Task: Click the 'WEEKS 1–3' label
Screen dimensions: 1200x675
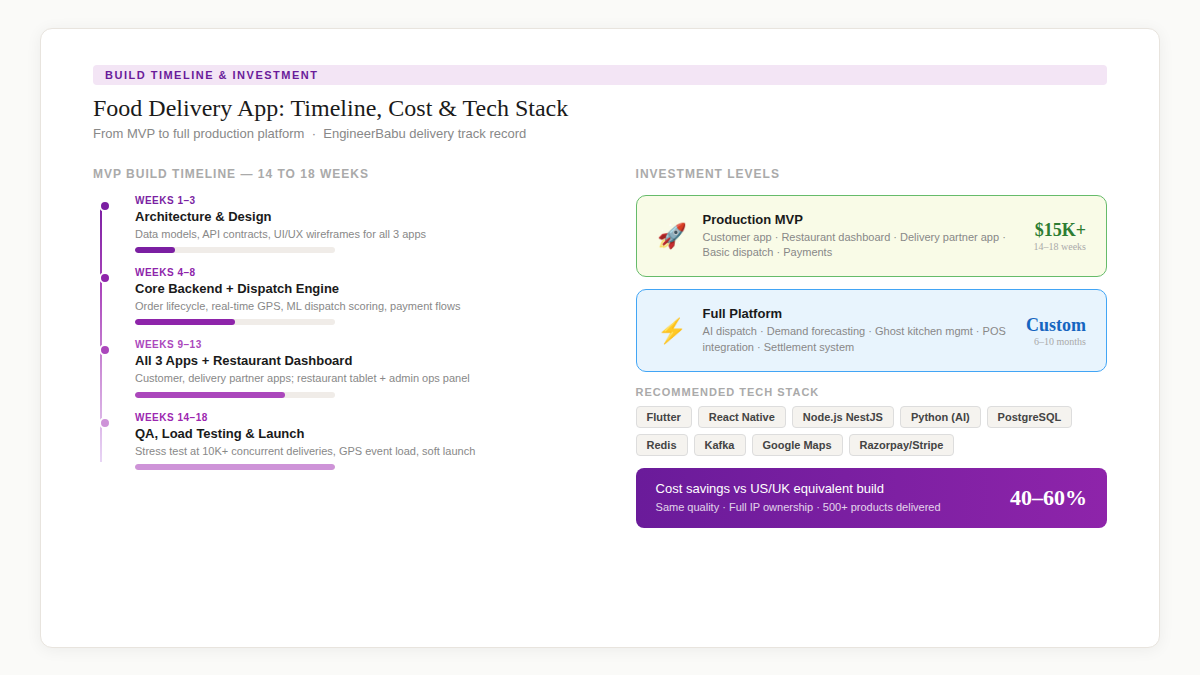Action: [165, 200]
